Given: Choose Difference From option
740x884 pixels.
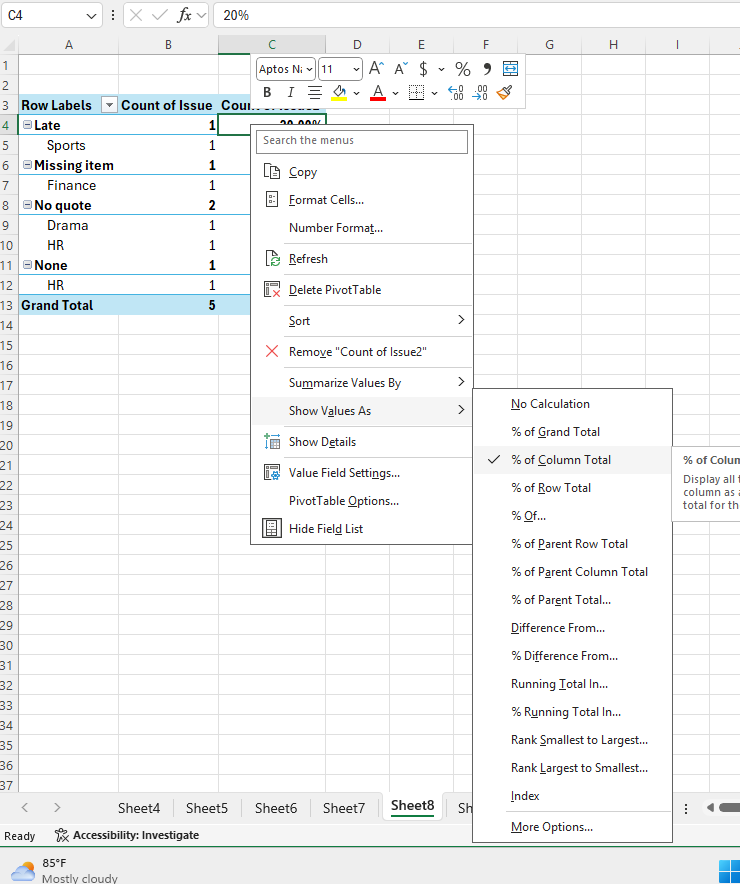Looking at the screenshot, I should 573,628.
